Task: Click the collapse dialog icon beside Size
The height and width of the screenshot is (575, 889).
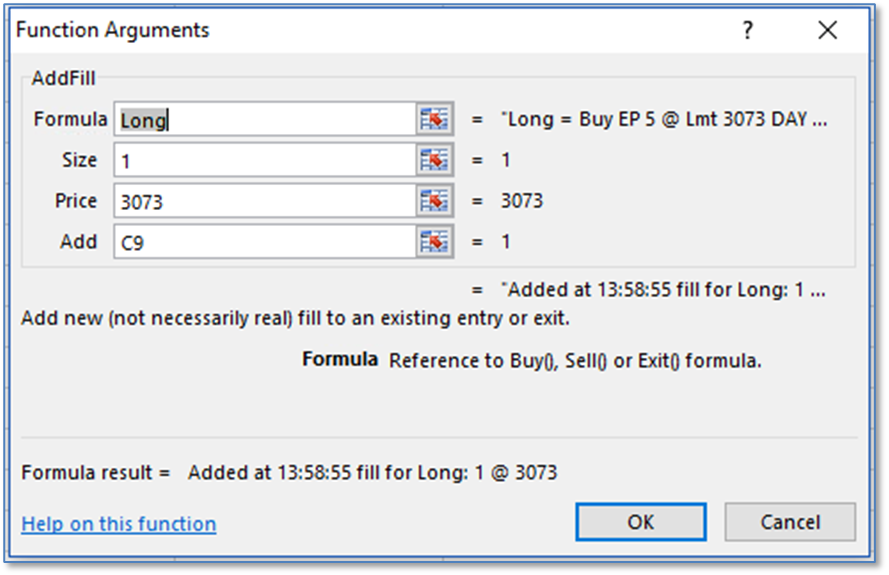Action: click(x=434, y=160)
